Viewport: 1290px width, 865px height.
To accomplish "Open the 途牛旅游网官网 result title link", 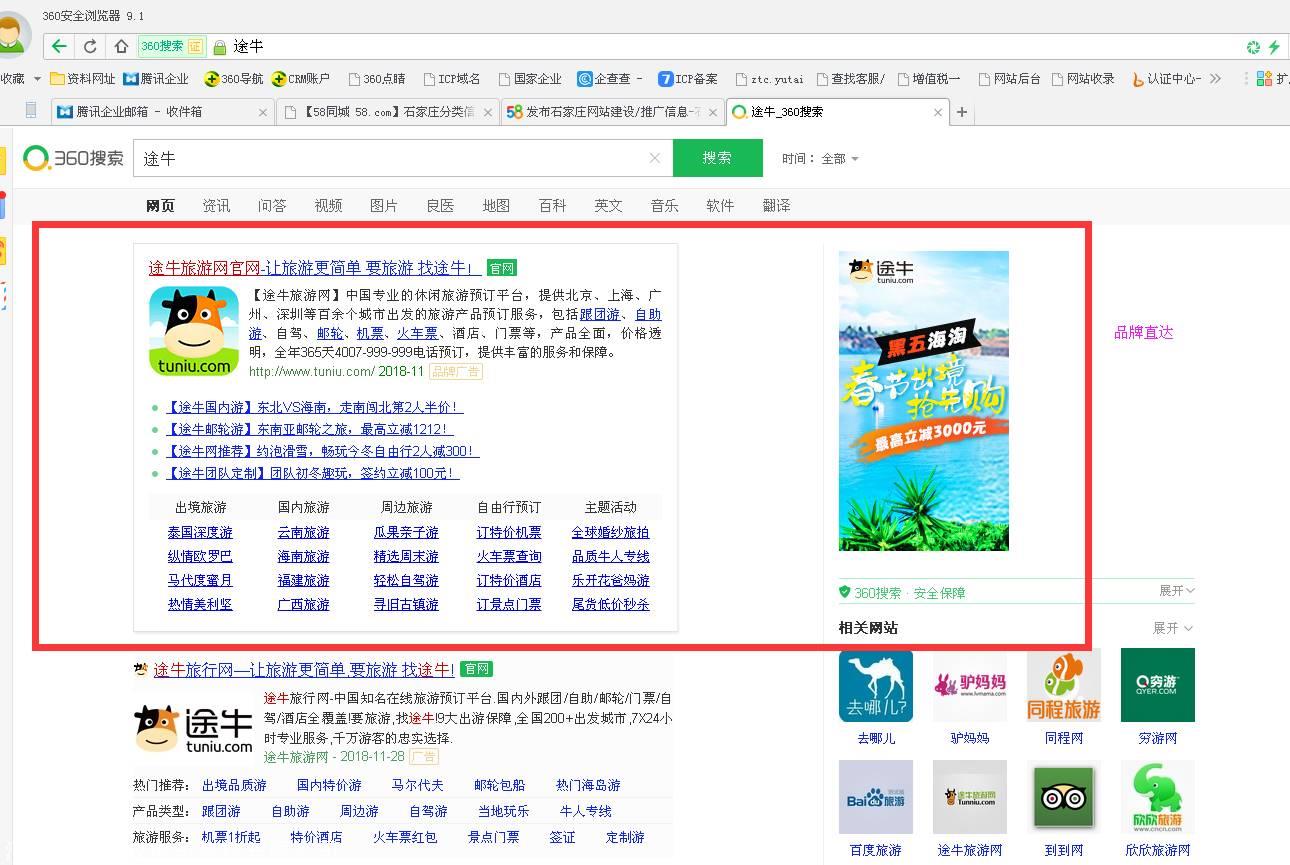I will click(314, 268).
